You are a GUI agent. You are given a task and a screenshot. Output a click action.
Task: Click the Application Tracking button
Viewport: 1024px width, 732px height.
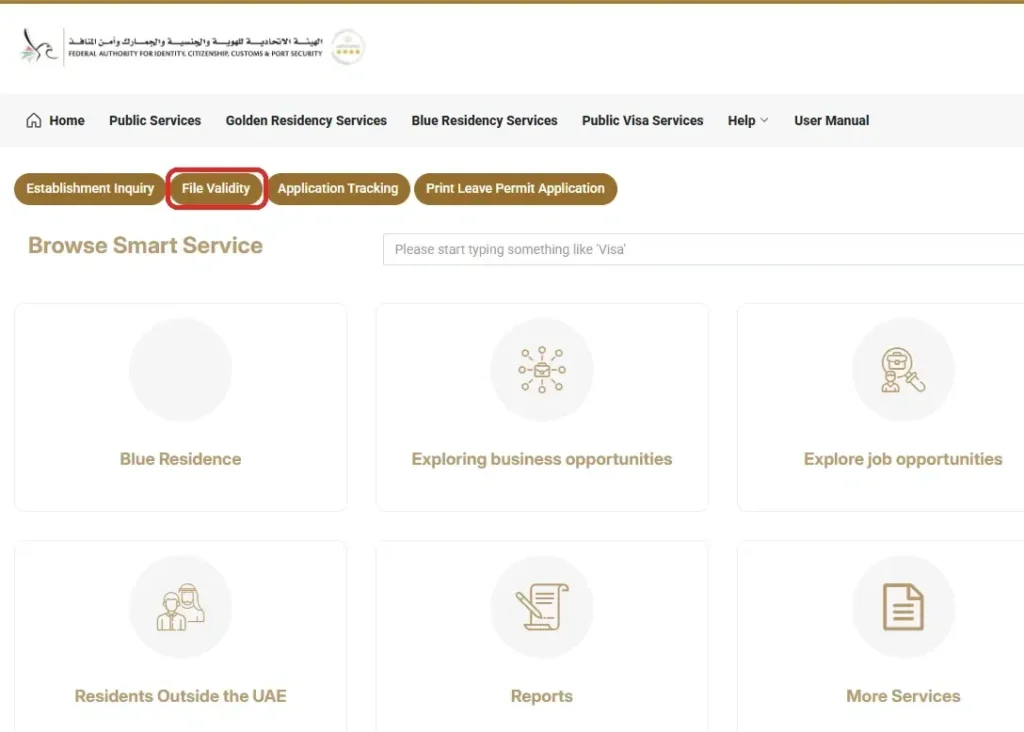point(338,189)
